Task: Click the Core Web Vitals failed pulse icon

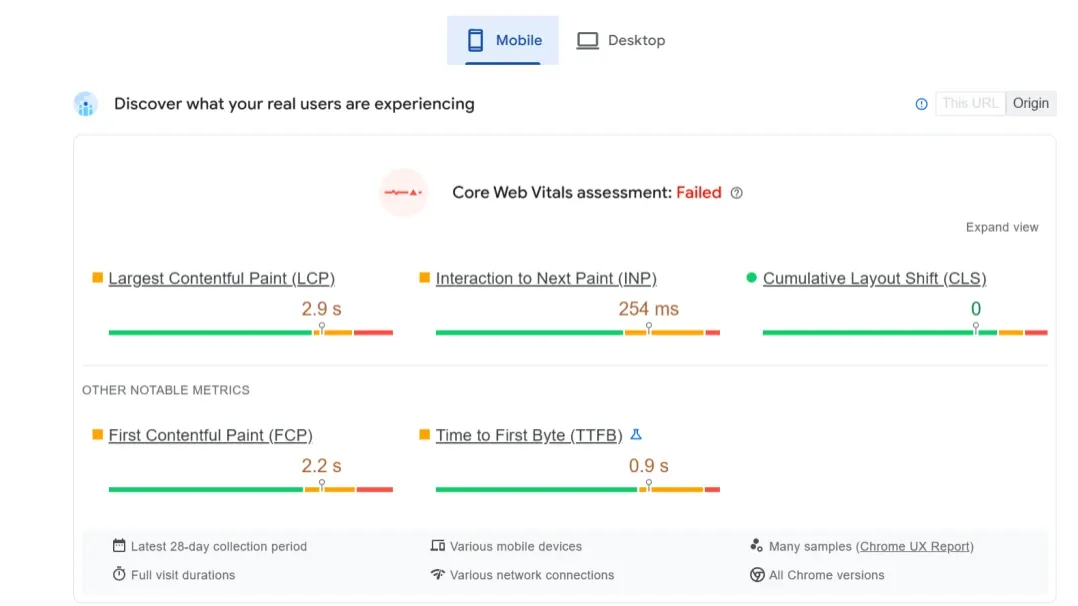Action: click(403, 192)
